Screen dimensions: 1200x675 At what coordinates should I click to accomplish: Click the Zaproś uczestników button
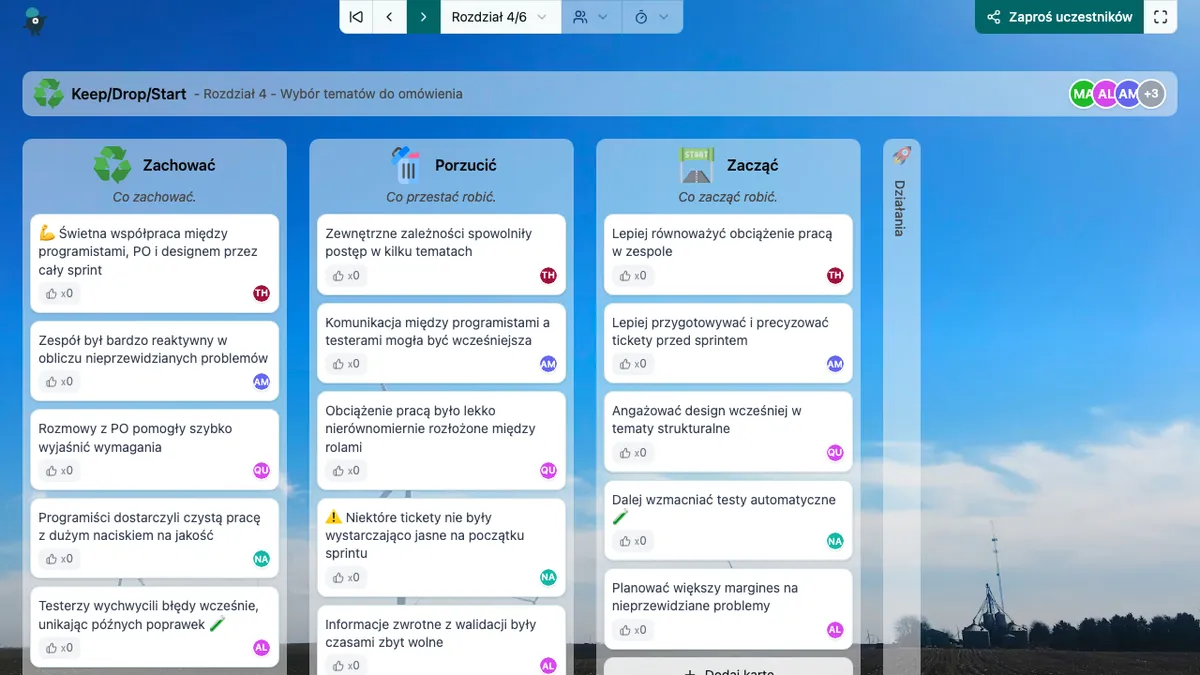[1059, 17]
